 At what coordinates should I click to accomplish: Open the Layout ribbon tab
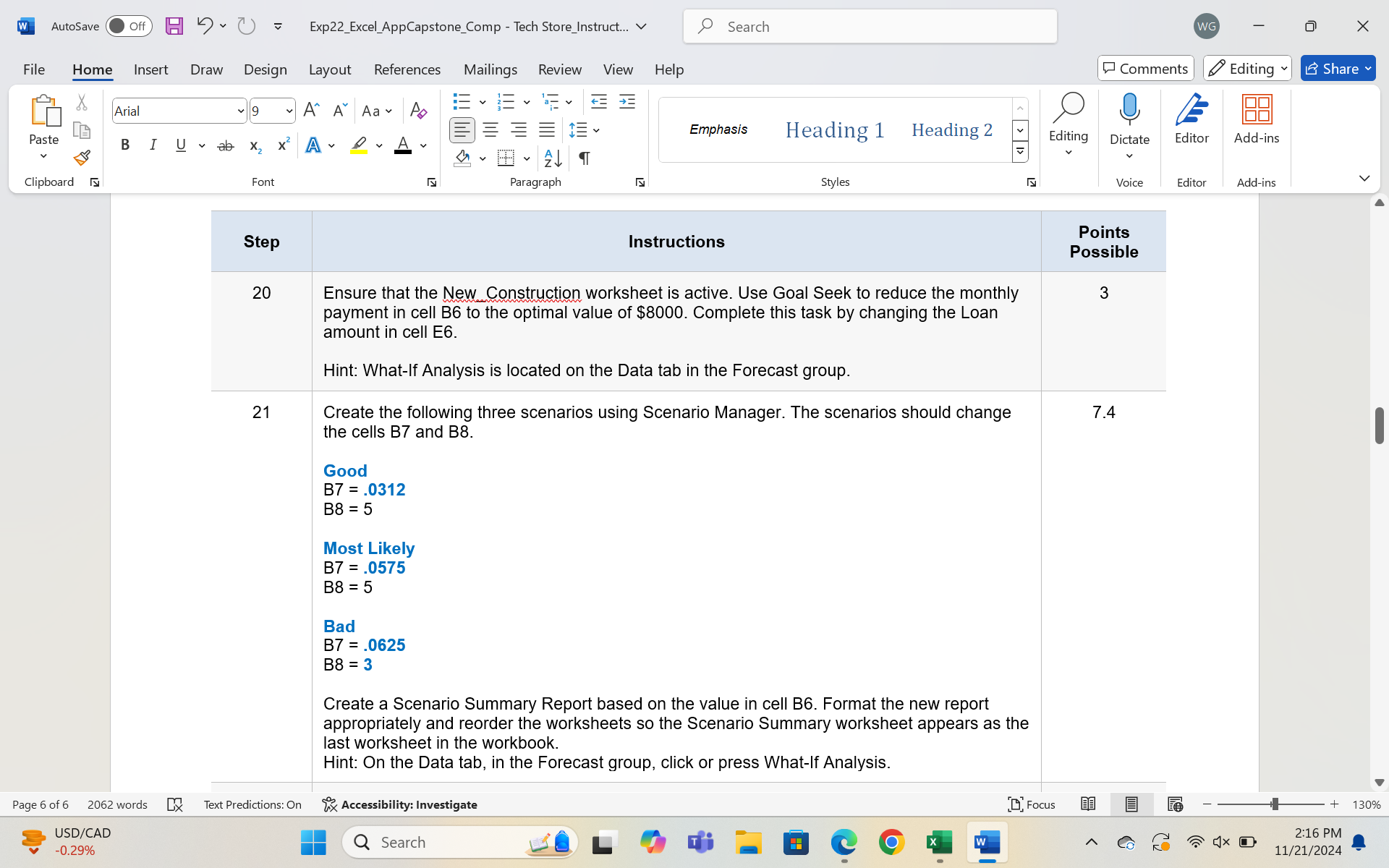[x=329, y=69]
